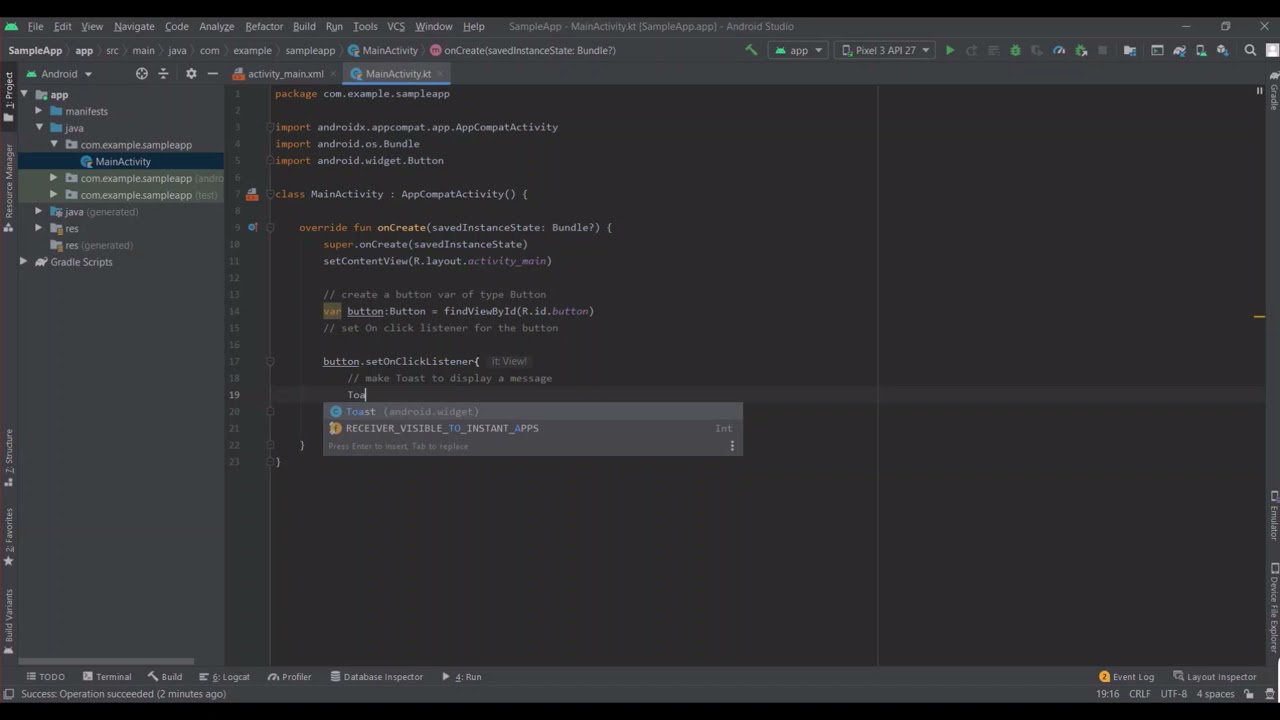Expand the manifests folder
This screenshot has height=720, width=1280.
pos(39,111)
